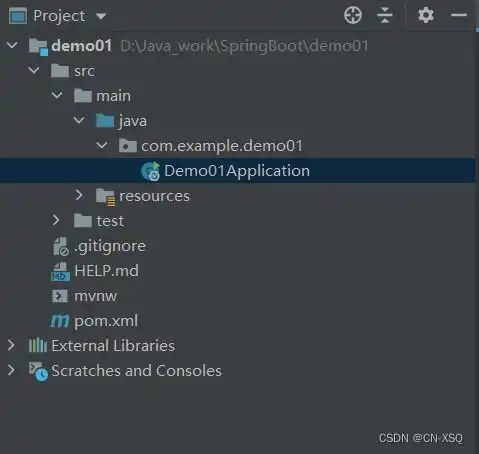479x454 pixels.
Task: Collapse the main folder chevron
Action: point(57,95)
